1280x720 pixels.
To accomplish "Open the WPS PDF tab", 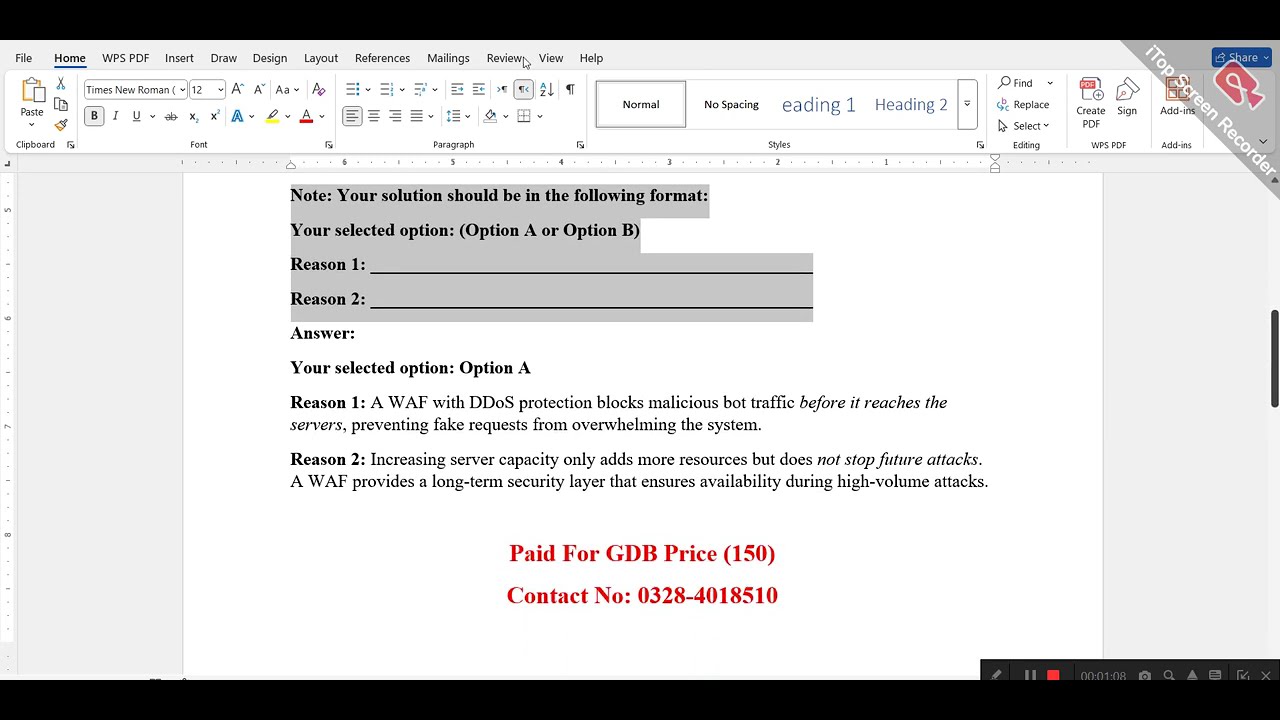I will [126, 58].
